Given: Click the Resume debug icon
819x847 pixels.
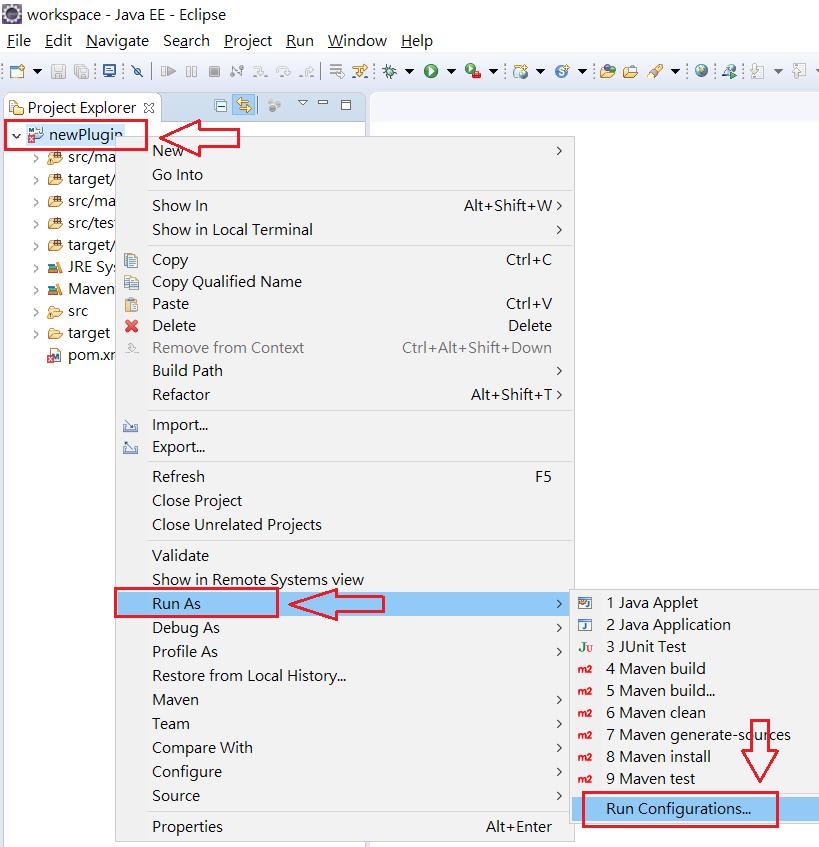Looking at the screenshot, I should coord(168,71).
